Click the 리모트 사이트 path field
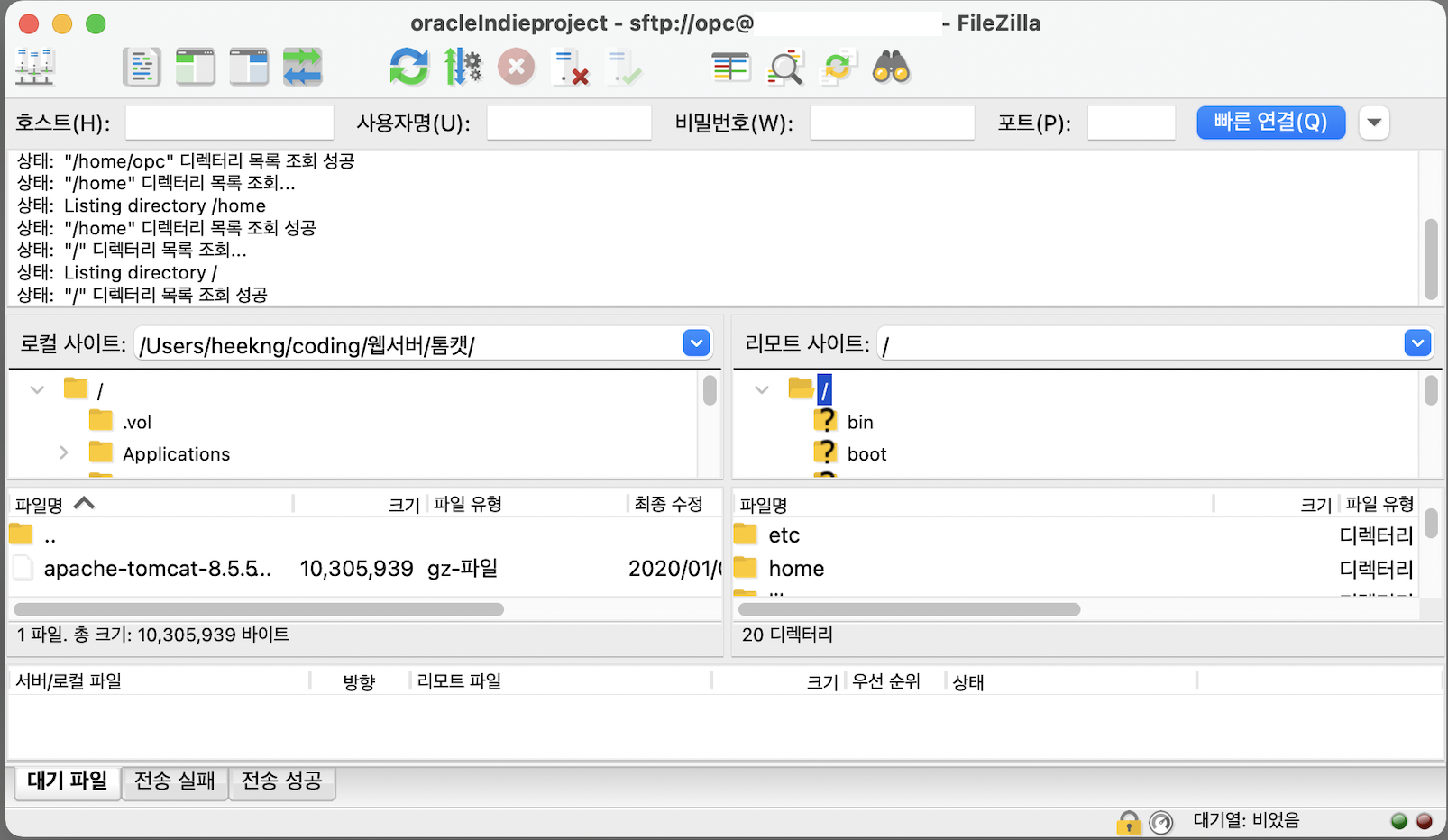This screenshot has width=1448, height=840. pos(1140,344)
